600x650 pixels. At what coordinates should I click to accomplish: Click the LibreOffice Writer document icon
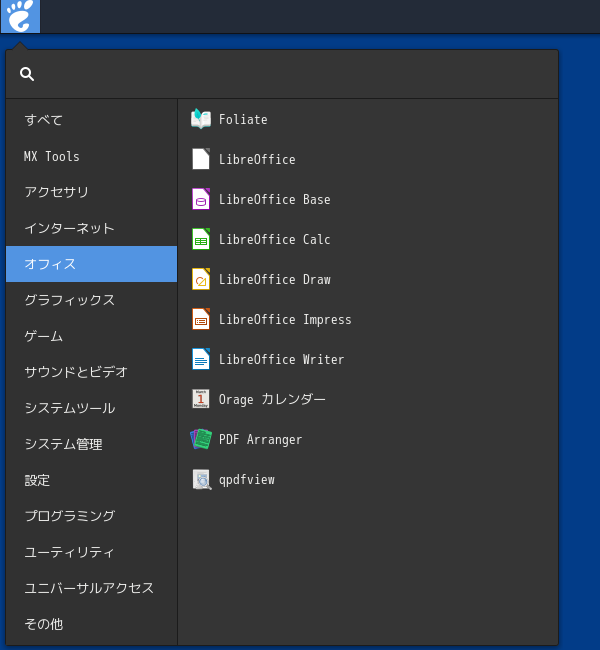point(201,359)
